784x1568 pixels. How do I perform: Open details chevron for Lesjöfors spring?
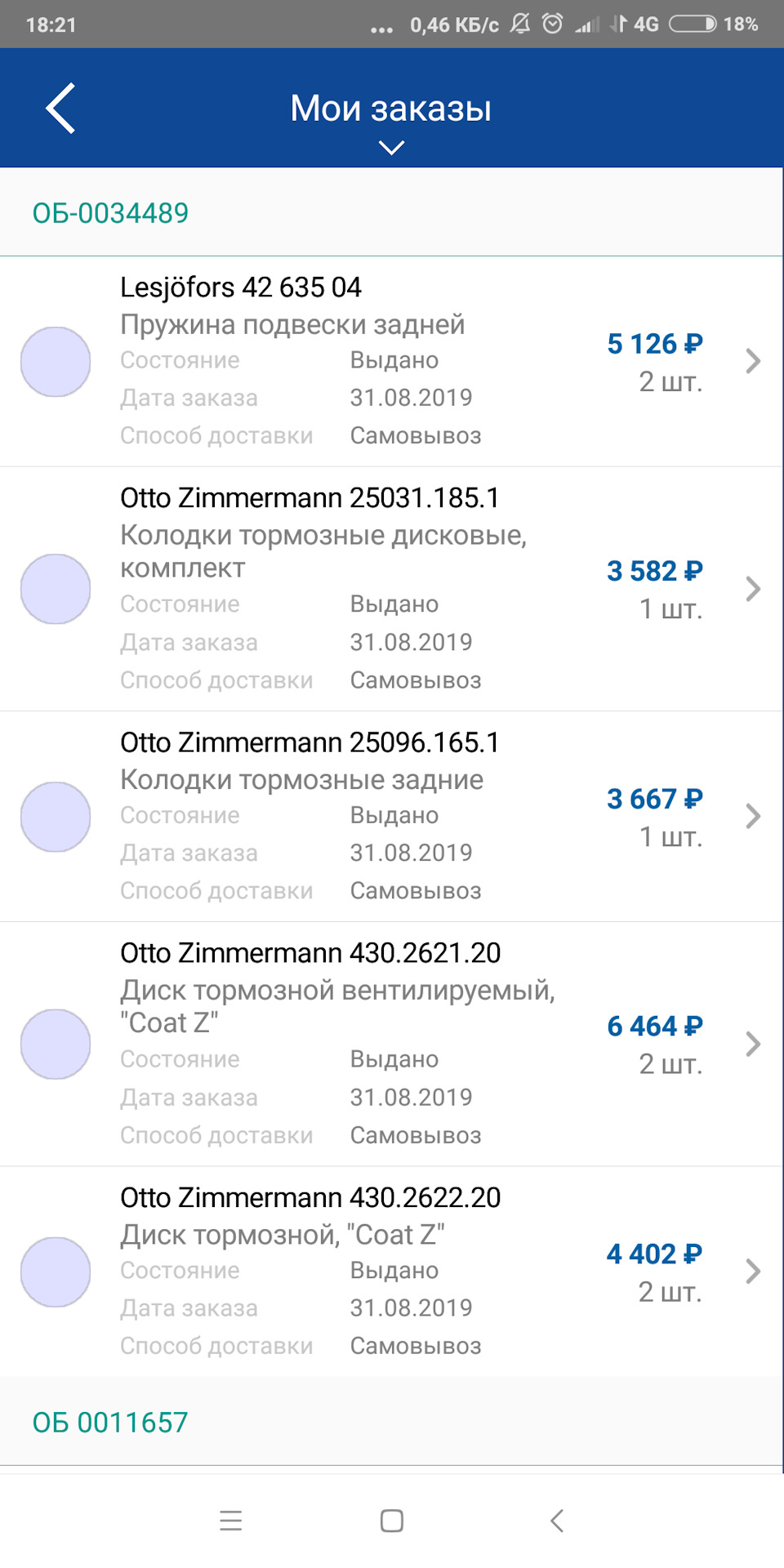(x=753, y=361)
